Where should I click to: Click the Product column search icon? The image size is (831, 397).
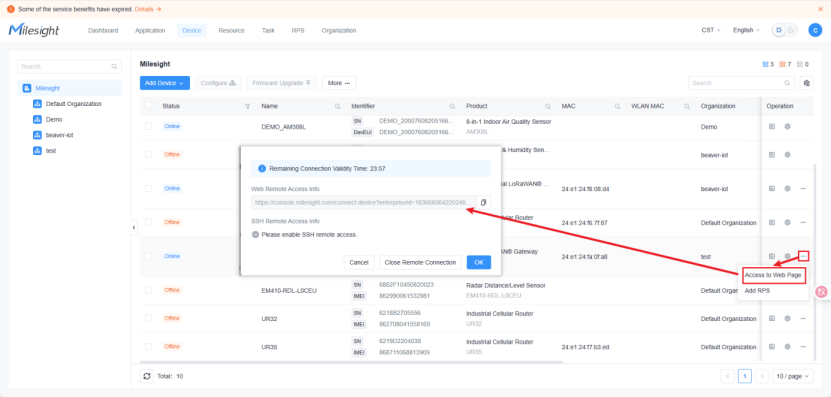pos(548,107)
